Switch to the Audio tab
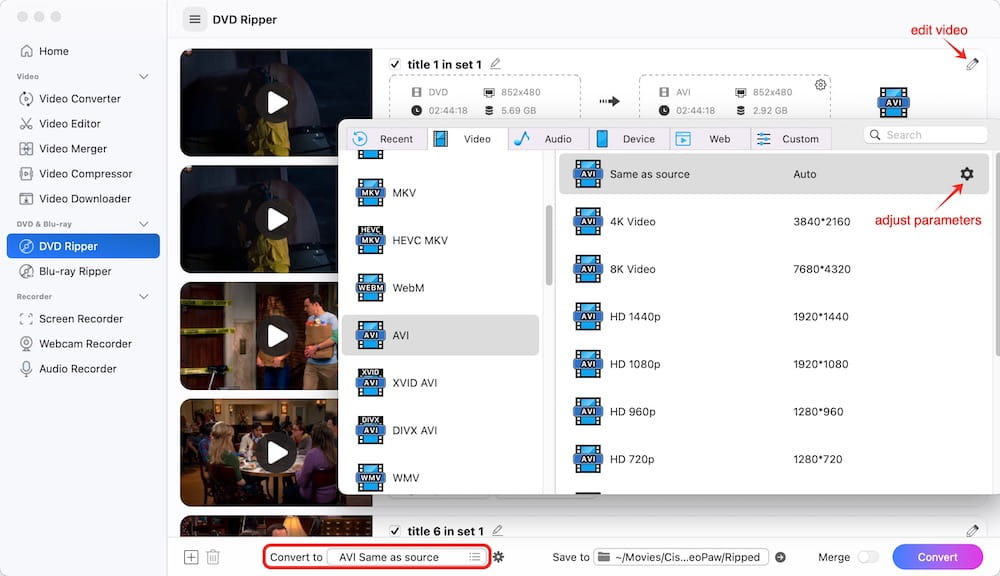Image resolution: width=1000 pixels, height=576 pixels. point(548,138)
